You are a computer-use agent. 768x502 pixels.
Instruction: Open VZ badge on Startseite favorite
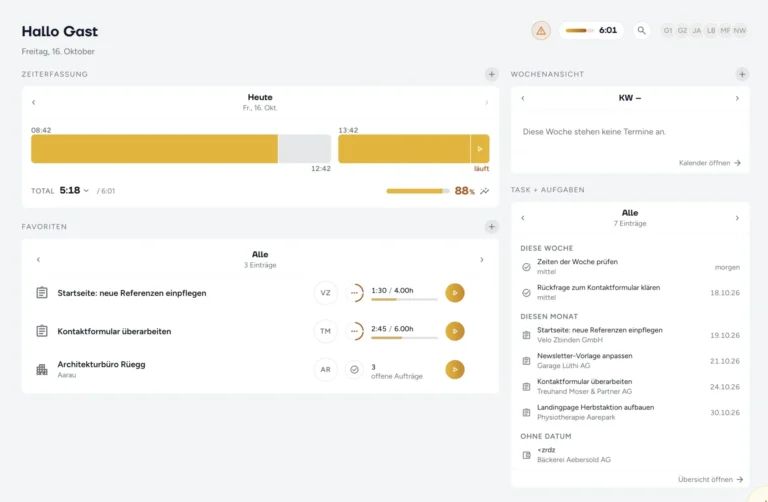coord(325,293)
